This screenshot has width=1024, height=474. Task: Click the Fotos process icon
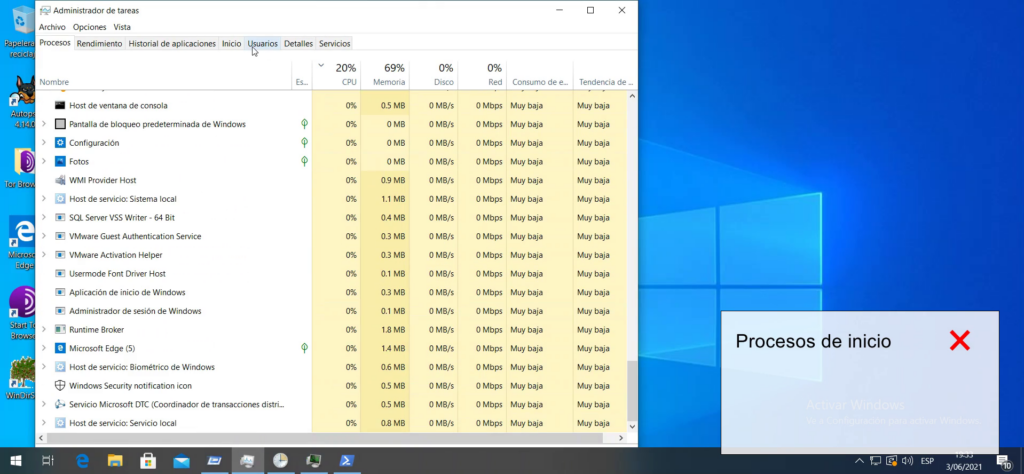click(x=60, y=161)
